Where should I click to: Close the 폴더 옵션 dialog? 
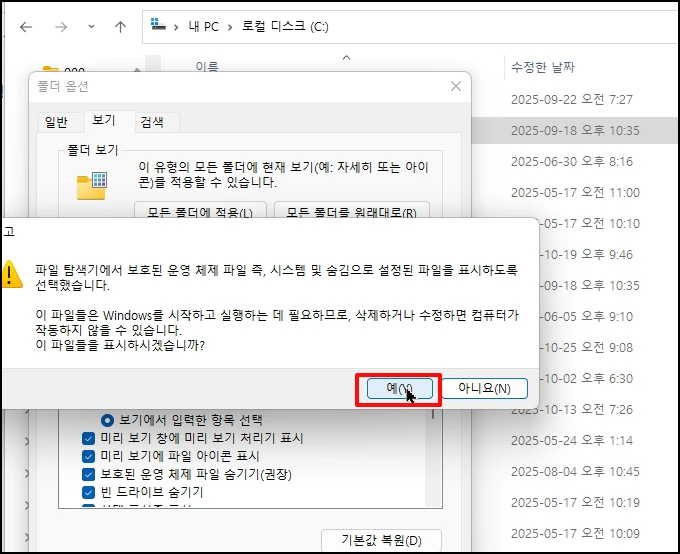pyautogui.click(x=456, y=86)
